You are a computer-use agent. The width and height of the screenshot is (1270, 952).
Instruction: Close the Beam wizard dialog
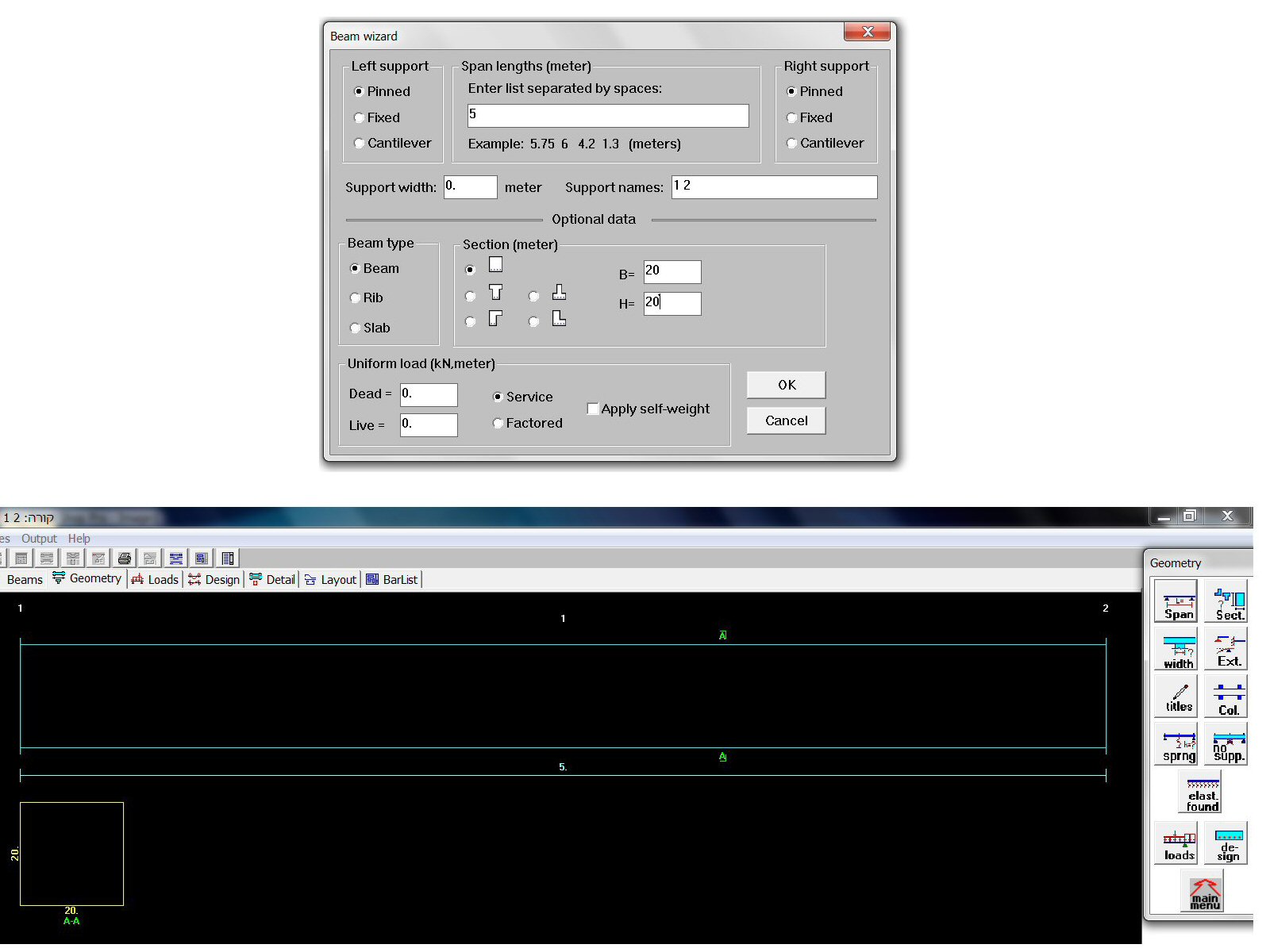click(x=867, y=32)
